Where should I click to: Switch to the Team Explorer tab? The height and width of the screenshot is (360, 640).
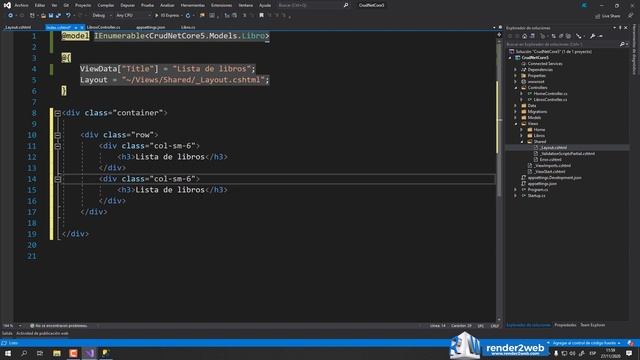pyautogui.click(x=592, y=325)
